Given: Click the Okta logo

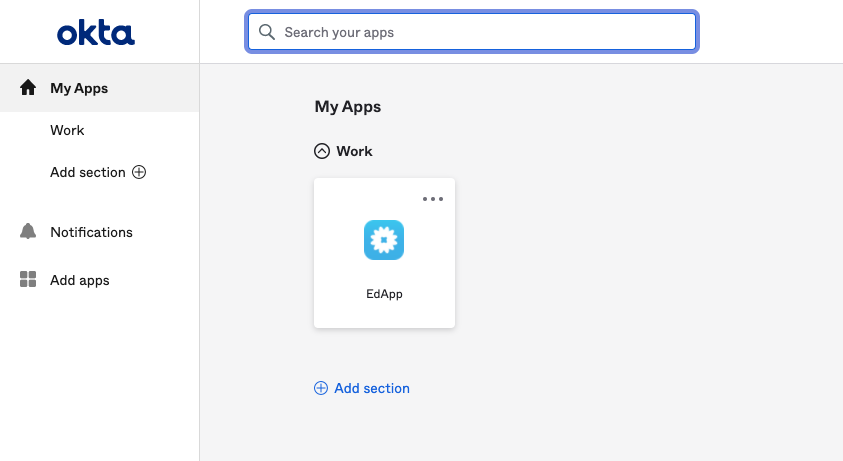Looking at the screenshot, I should pos(96,33).
